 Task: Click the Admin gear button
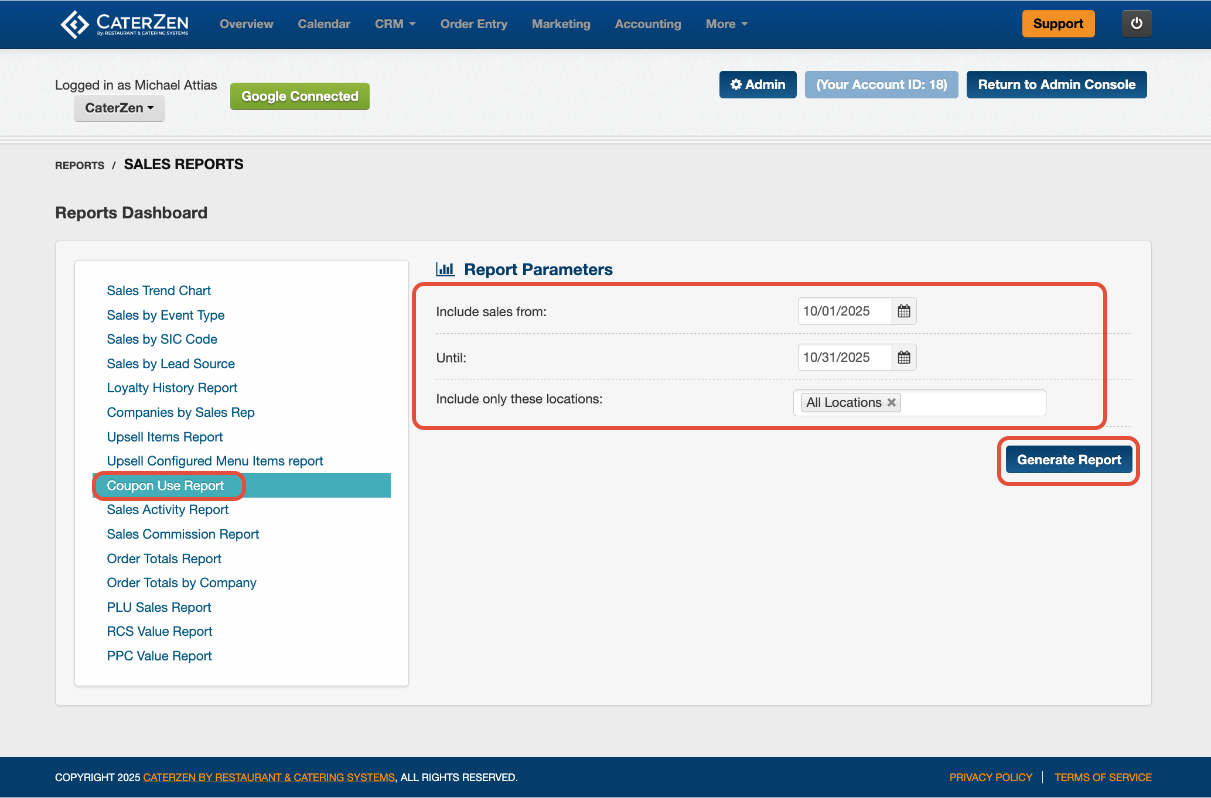[x=758, y=85]
